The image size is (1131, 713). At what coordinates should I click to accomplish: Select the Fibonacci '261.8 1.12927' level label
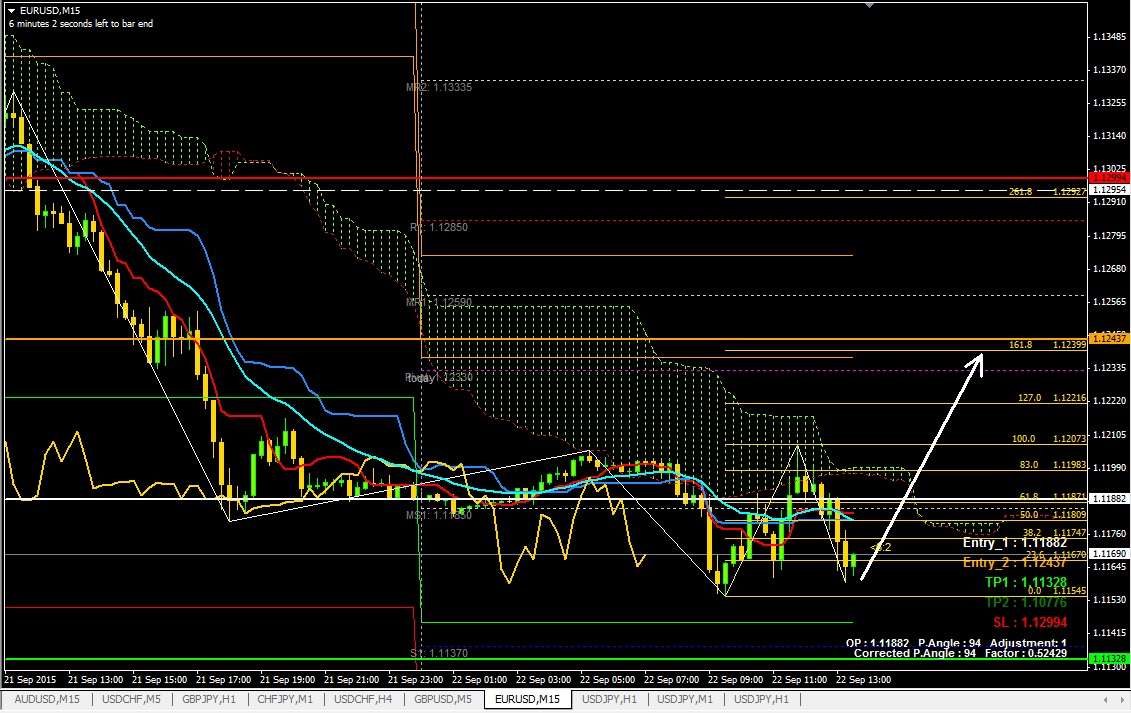point(1047,192)
